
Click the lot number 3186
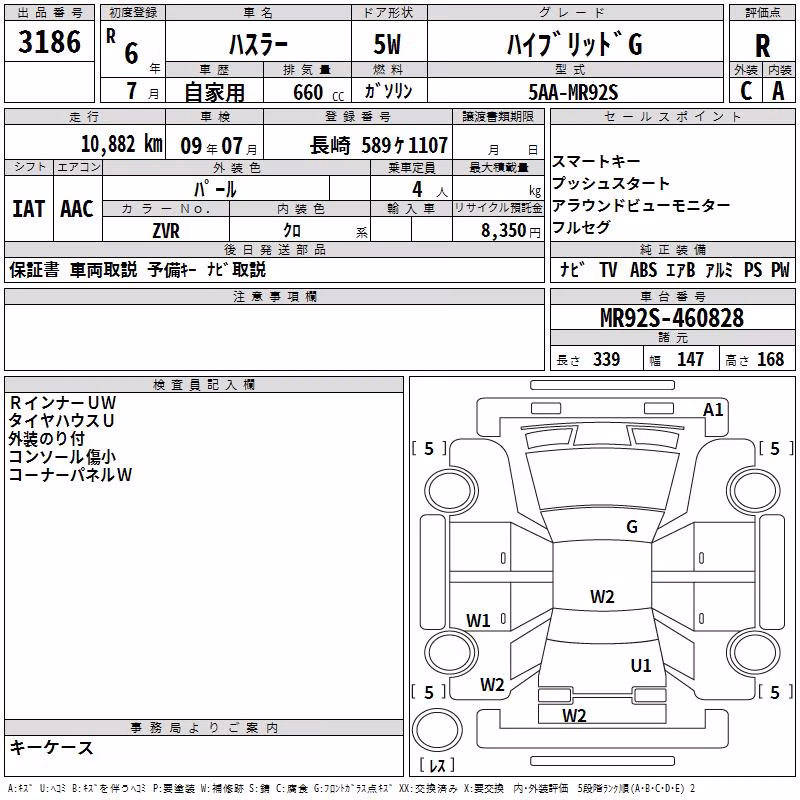[49, 42]
